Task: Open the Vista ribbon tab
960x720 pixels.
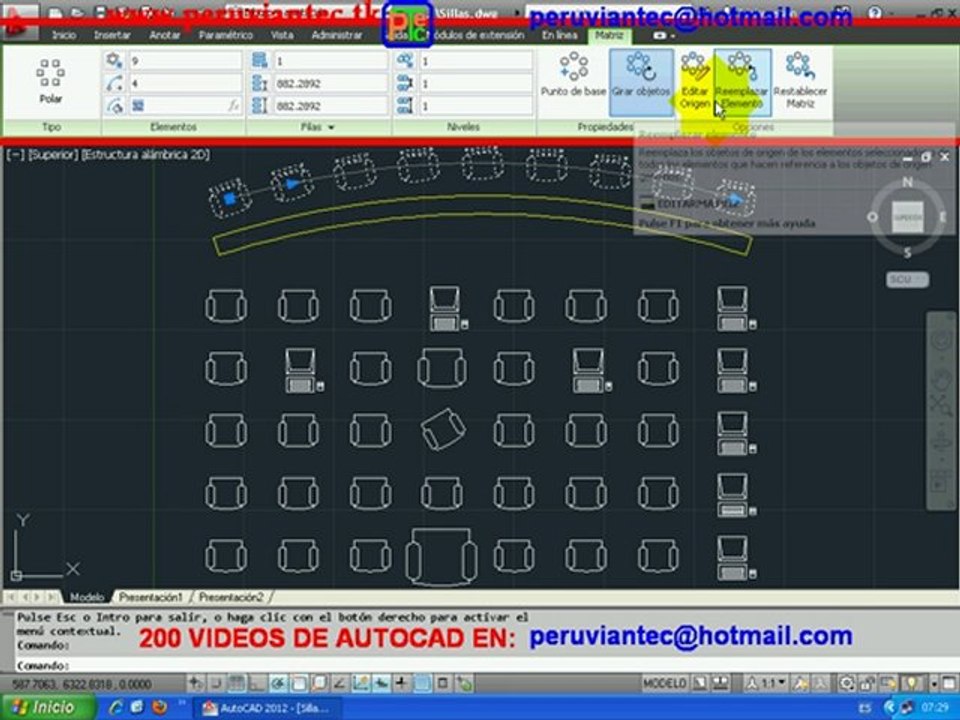Action: click(x=282, y=36)
